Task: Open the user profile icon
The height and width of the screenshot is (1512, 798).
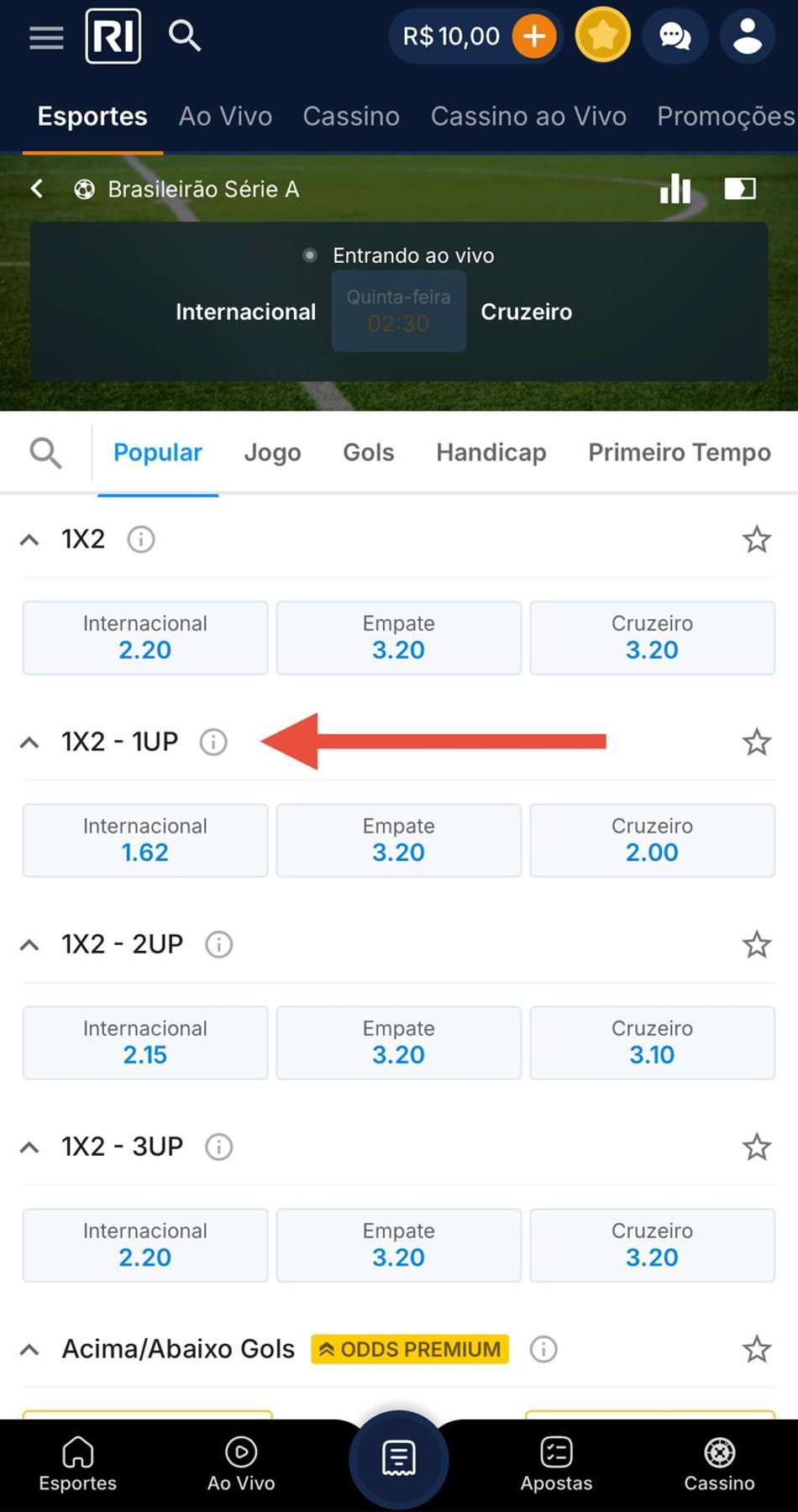Action: tap(747, 36)
